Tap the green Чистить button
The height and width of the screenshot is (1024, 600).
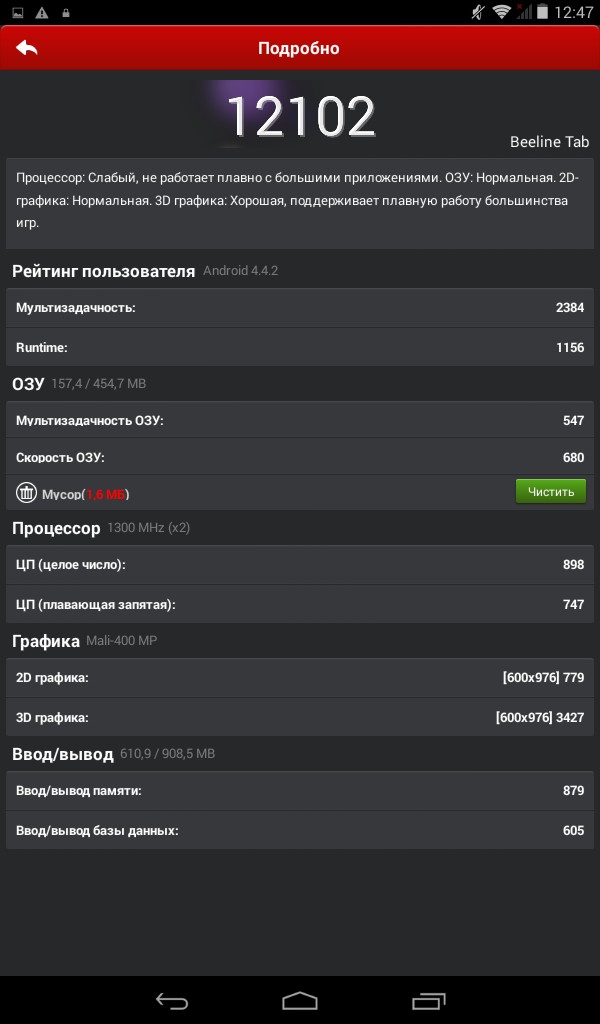550,491
